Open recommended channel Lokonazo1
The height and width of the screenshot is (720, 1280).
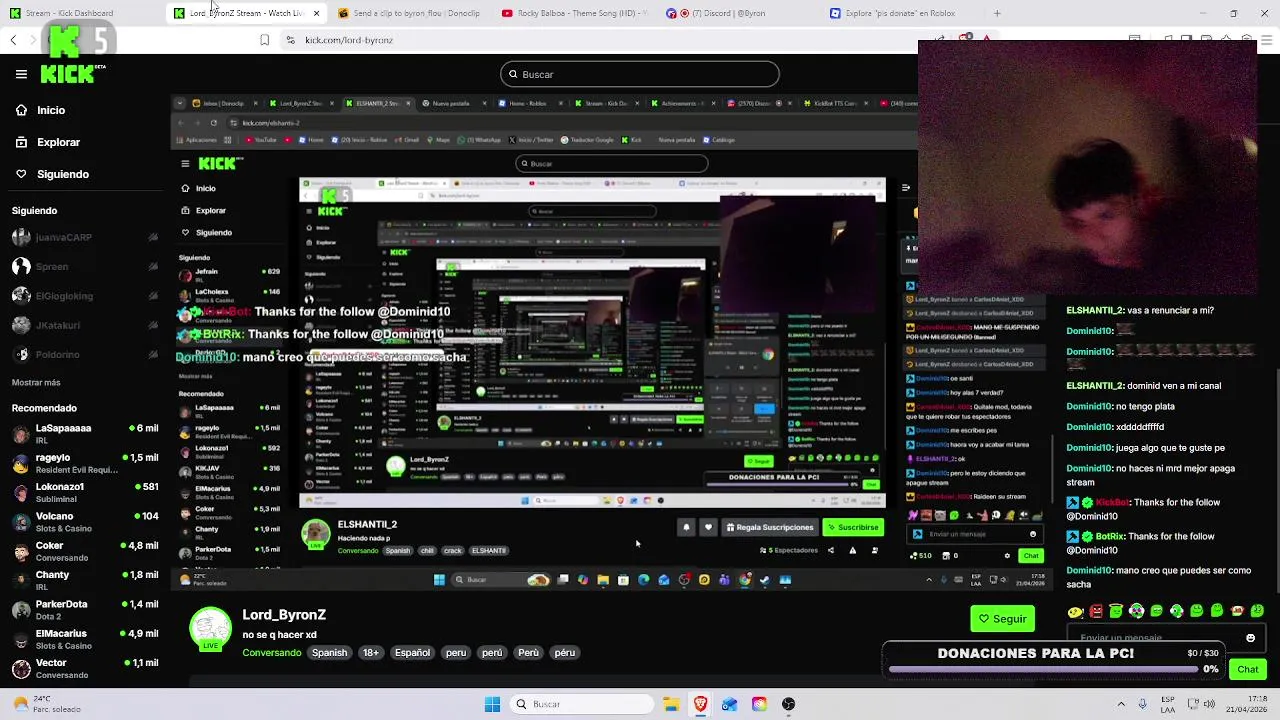tap(85, 492)
